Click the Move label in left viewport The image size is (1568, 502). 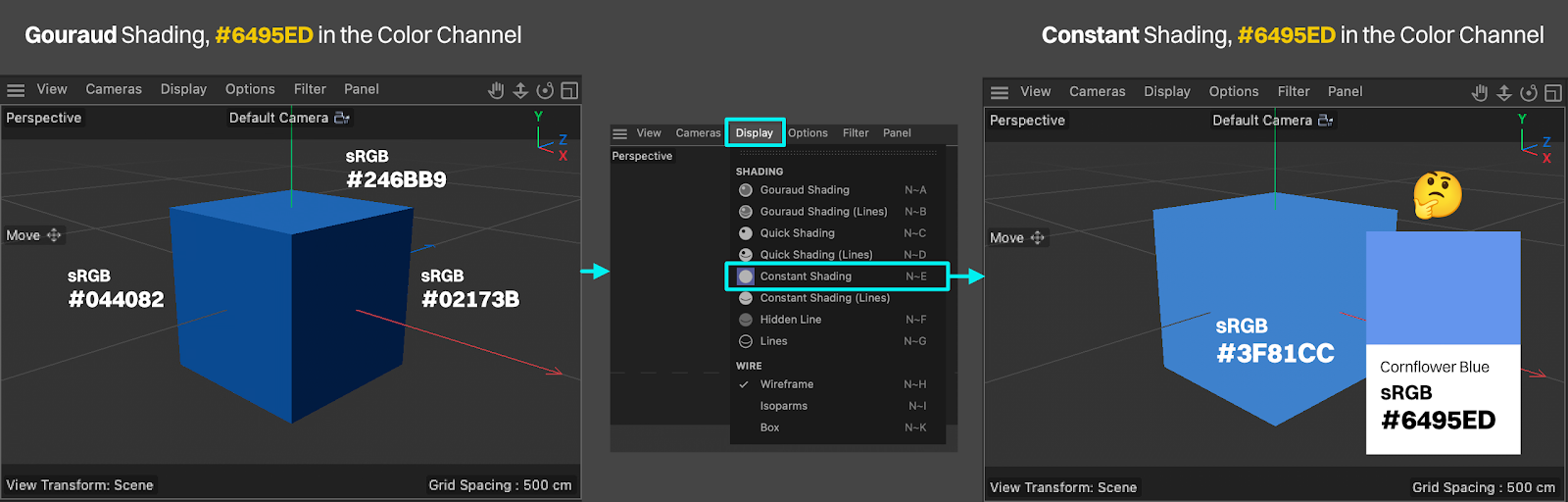tap(24, 235)
